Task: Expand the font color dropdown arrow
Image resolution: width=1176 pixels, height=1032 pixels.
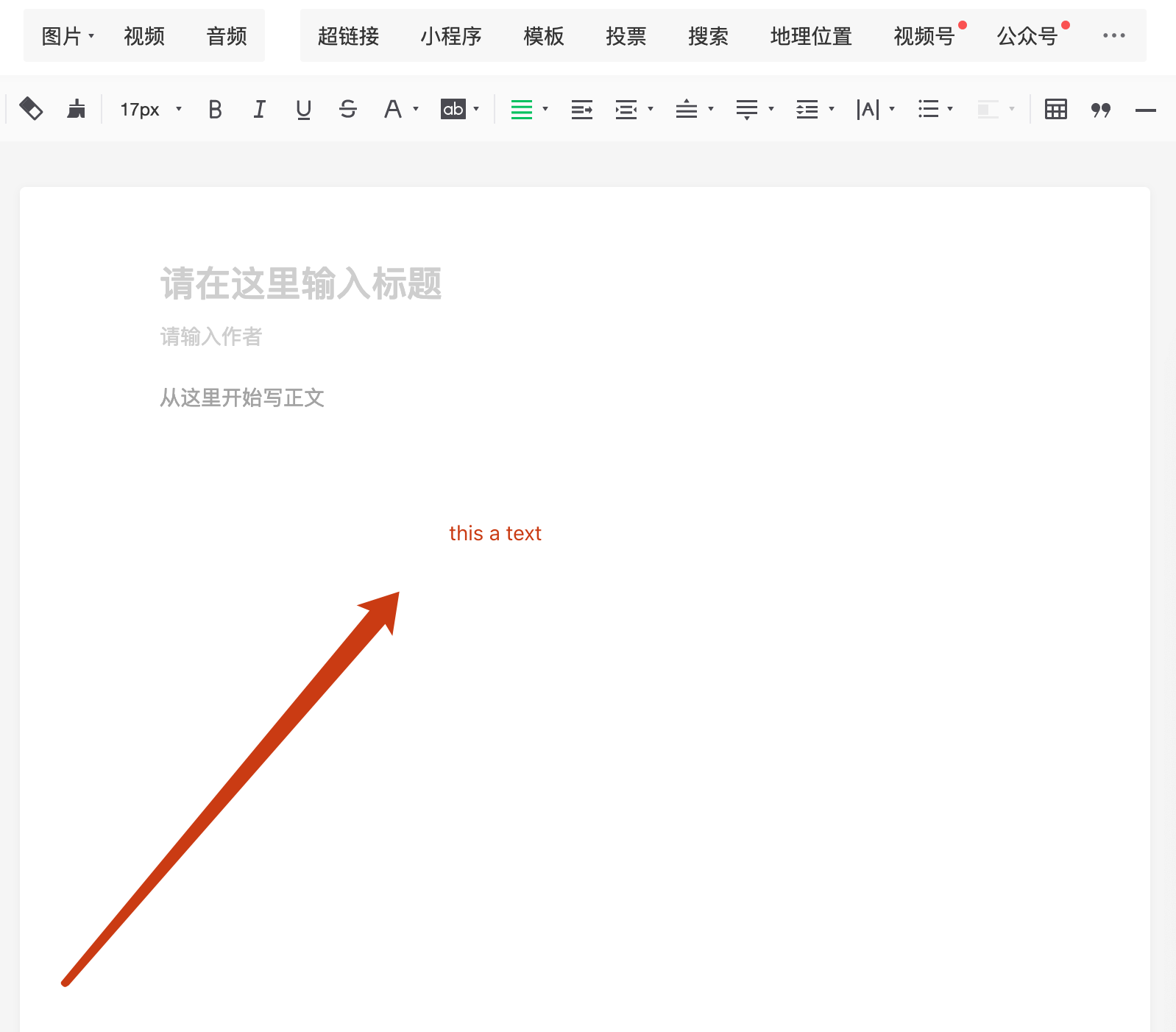Action: coord(416,109)
